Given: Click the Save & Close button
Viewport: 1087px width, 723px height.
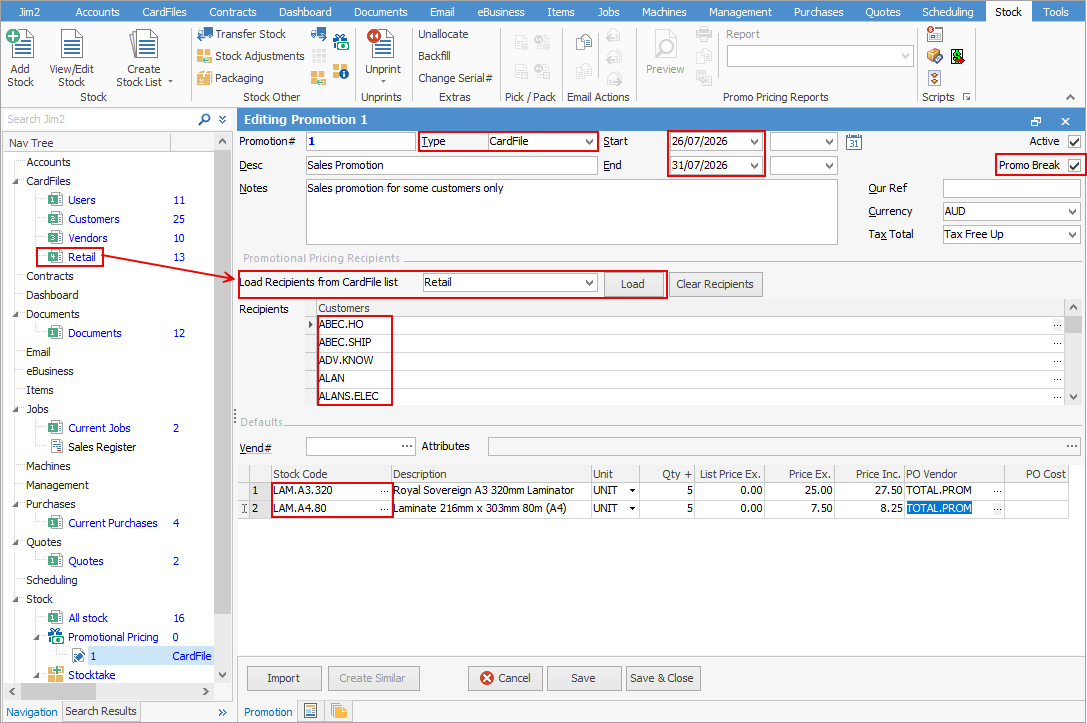Looking at the screenshot, I should point(661,678).
